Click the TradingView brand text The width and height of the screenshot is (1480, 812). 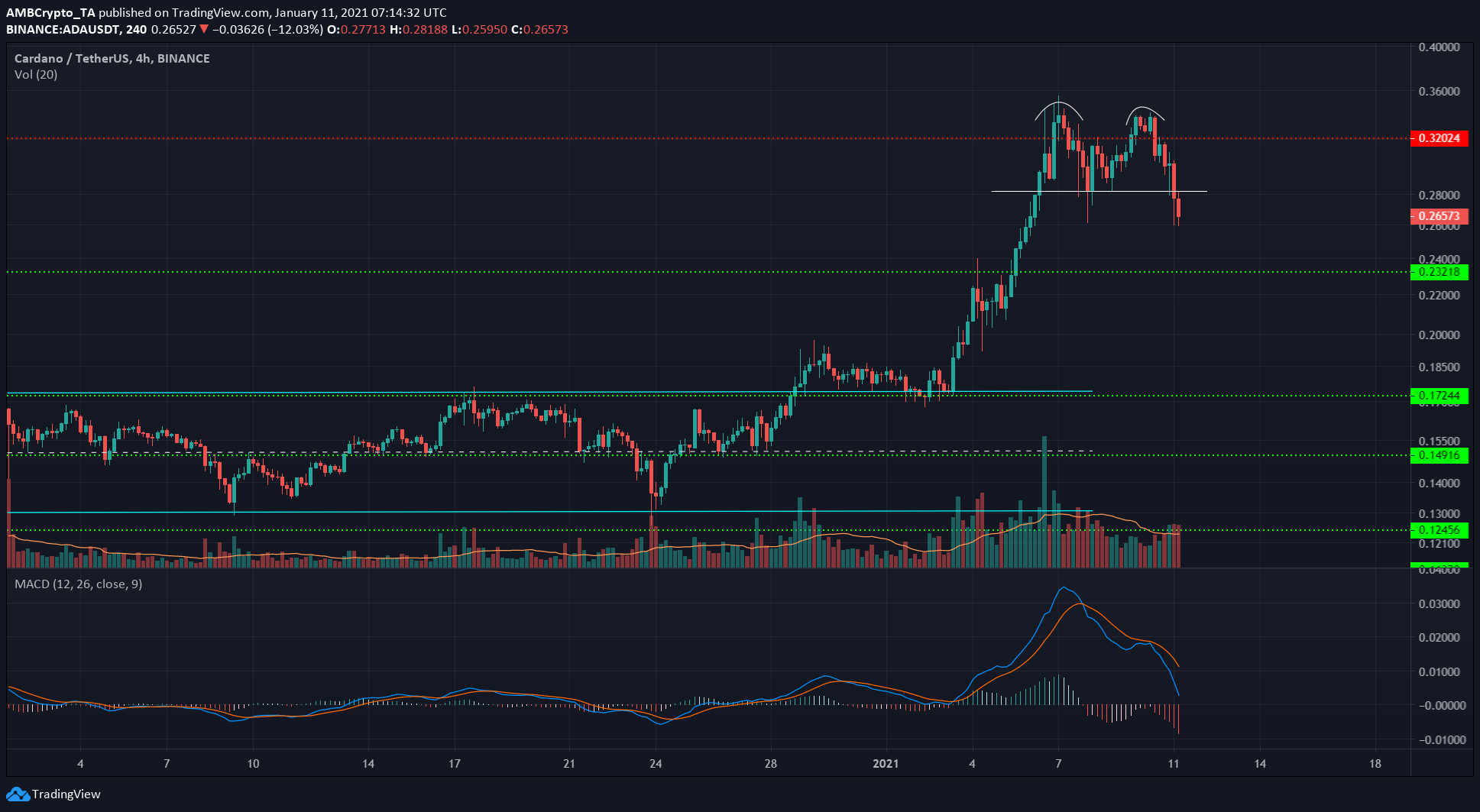[x=66, y=794]
